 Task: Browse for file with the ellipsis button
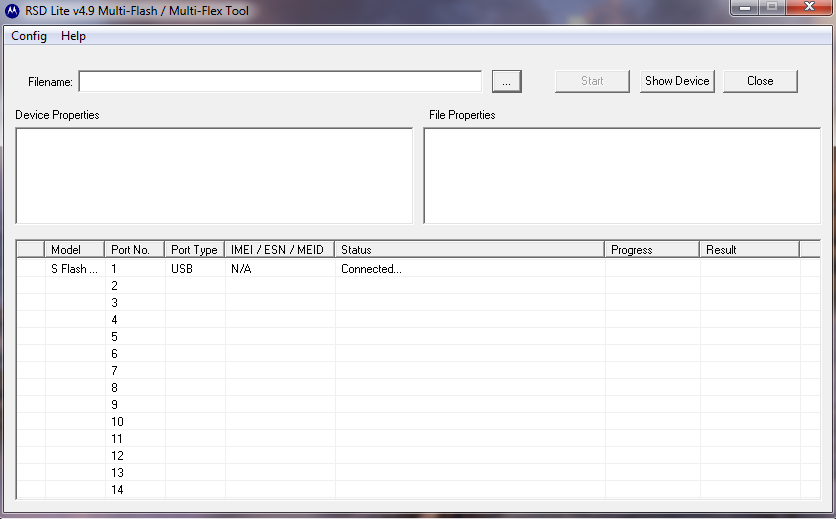pyautogui.click(x=507, y=82)
